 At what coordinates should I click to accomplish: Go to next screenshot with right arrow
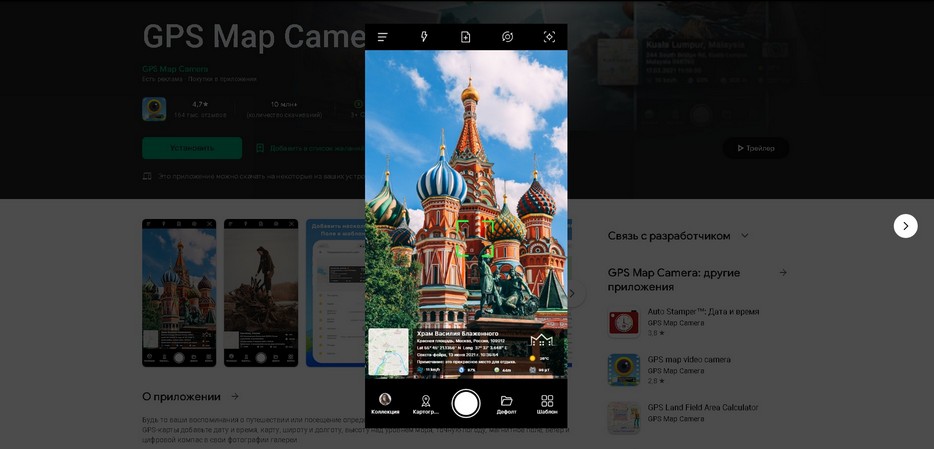click(x=905, y=226)
